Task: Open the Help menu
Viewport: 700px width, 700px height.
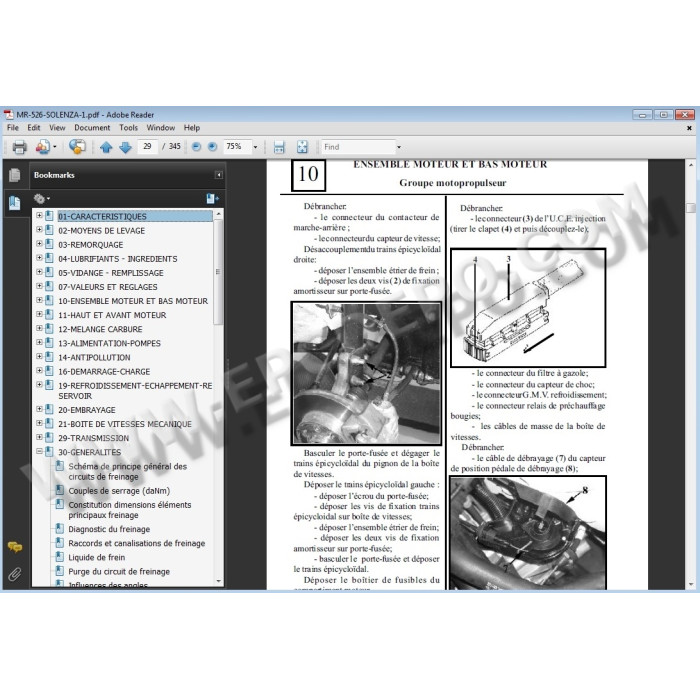Action: [192, 128]
